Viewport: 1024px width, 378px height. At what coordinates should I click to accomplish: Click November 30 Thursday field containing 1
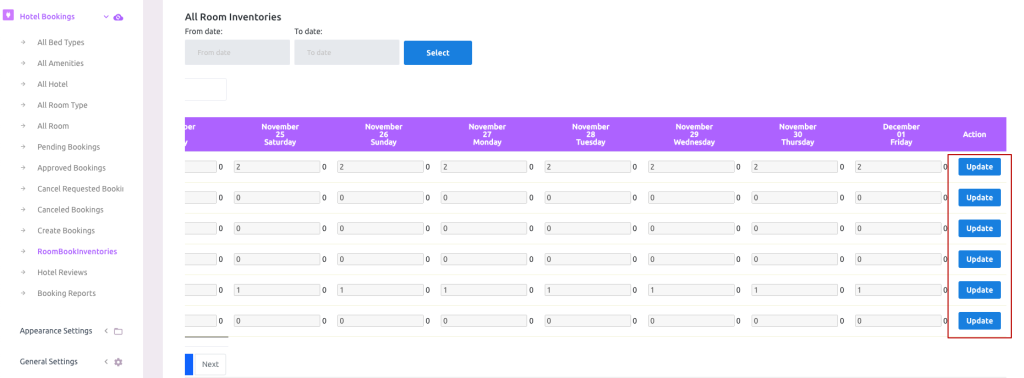[x=795, y=290]
